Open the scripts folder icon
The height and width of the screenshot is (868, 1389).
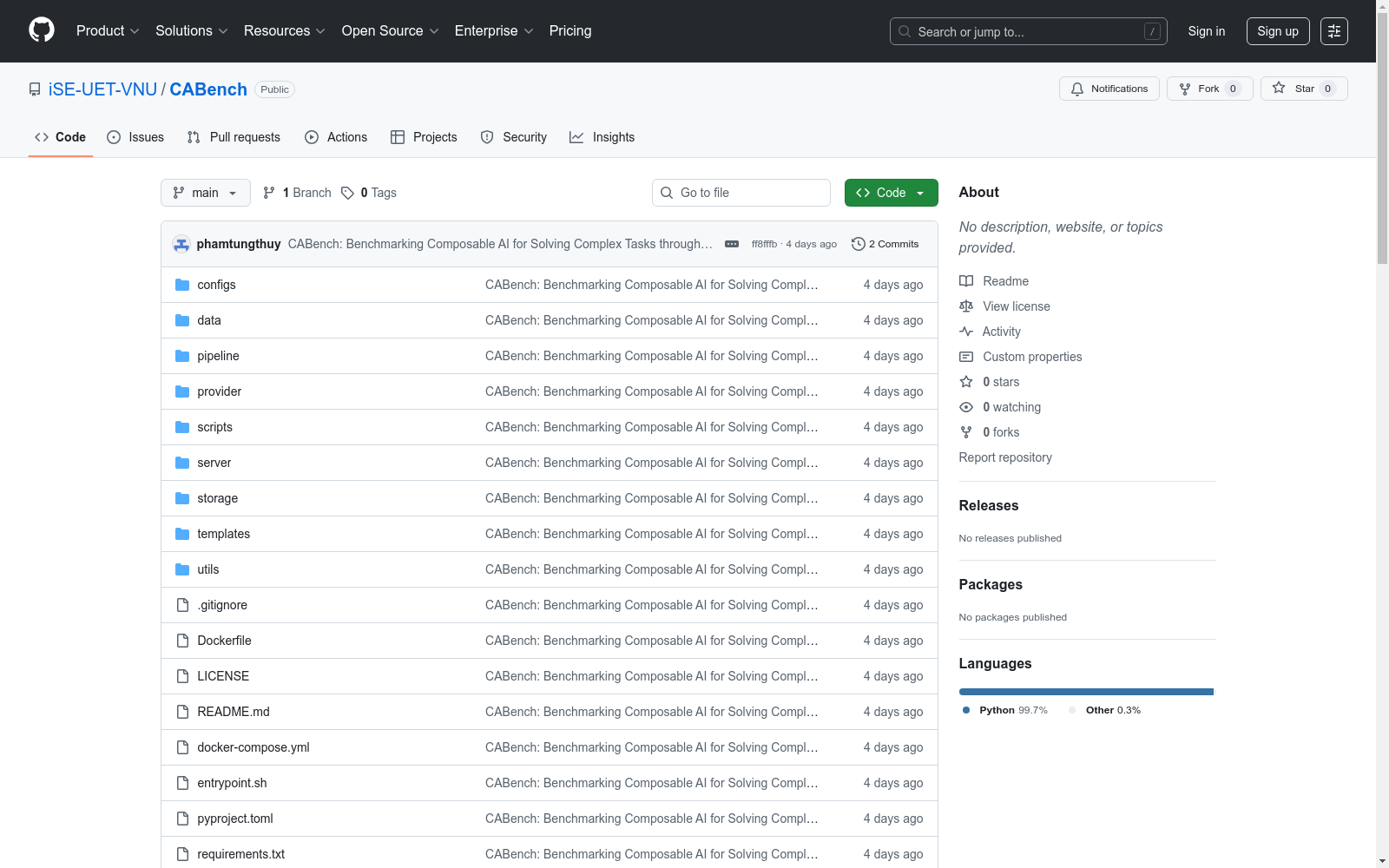click(182, 427)
